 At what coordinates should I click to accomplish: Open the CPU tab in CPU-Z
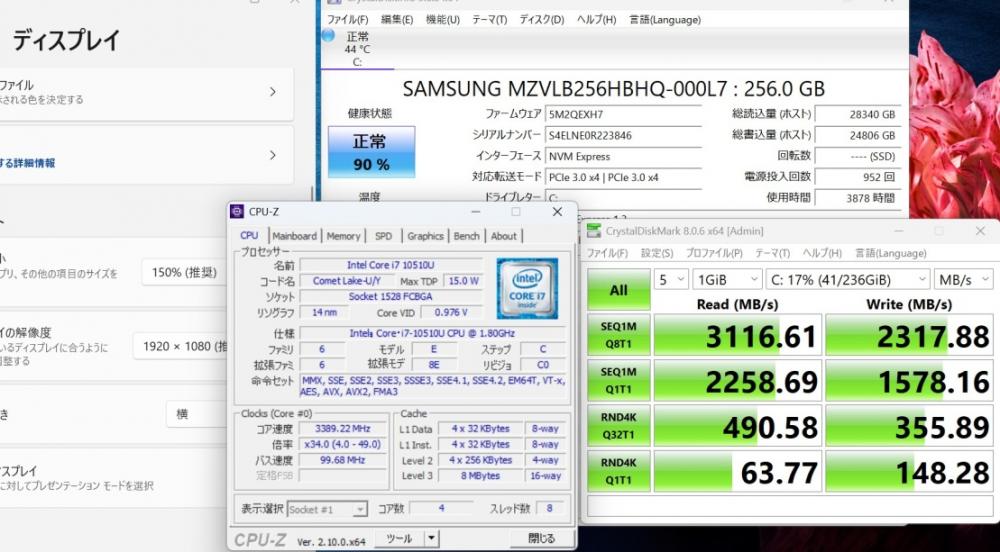249,235
